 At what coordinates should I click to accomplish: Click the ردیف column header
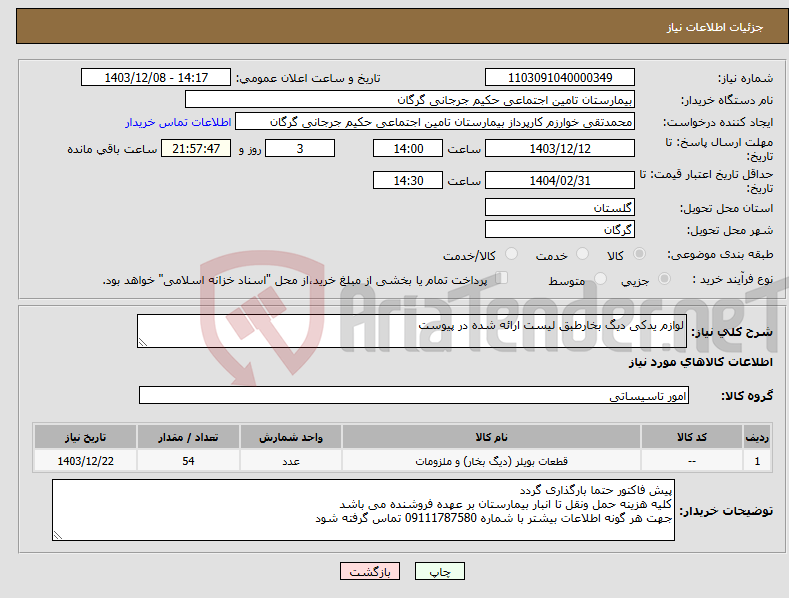tap(757, 437)
